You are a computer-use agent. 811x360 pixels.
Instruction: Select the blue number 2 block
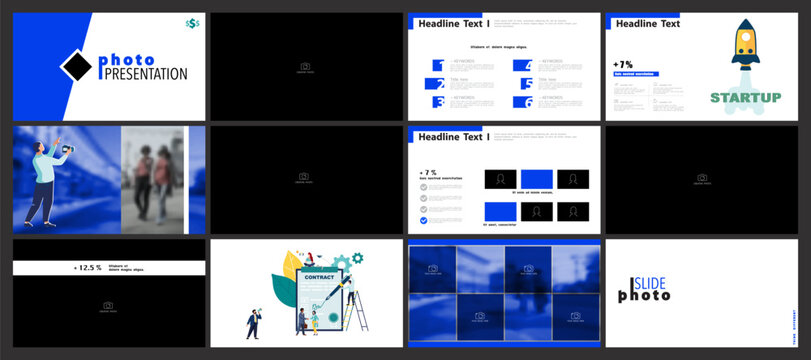(434, 84)
